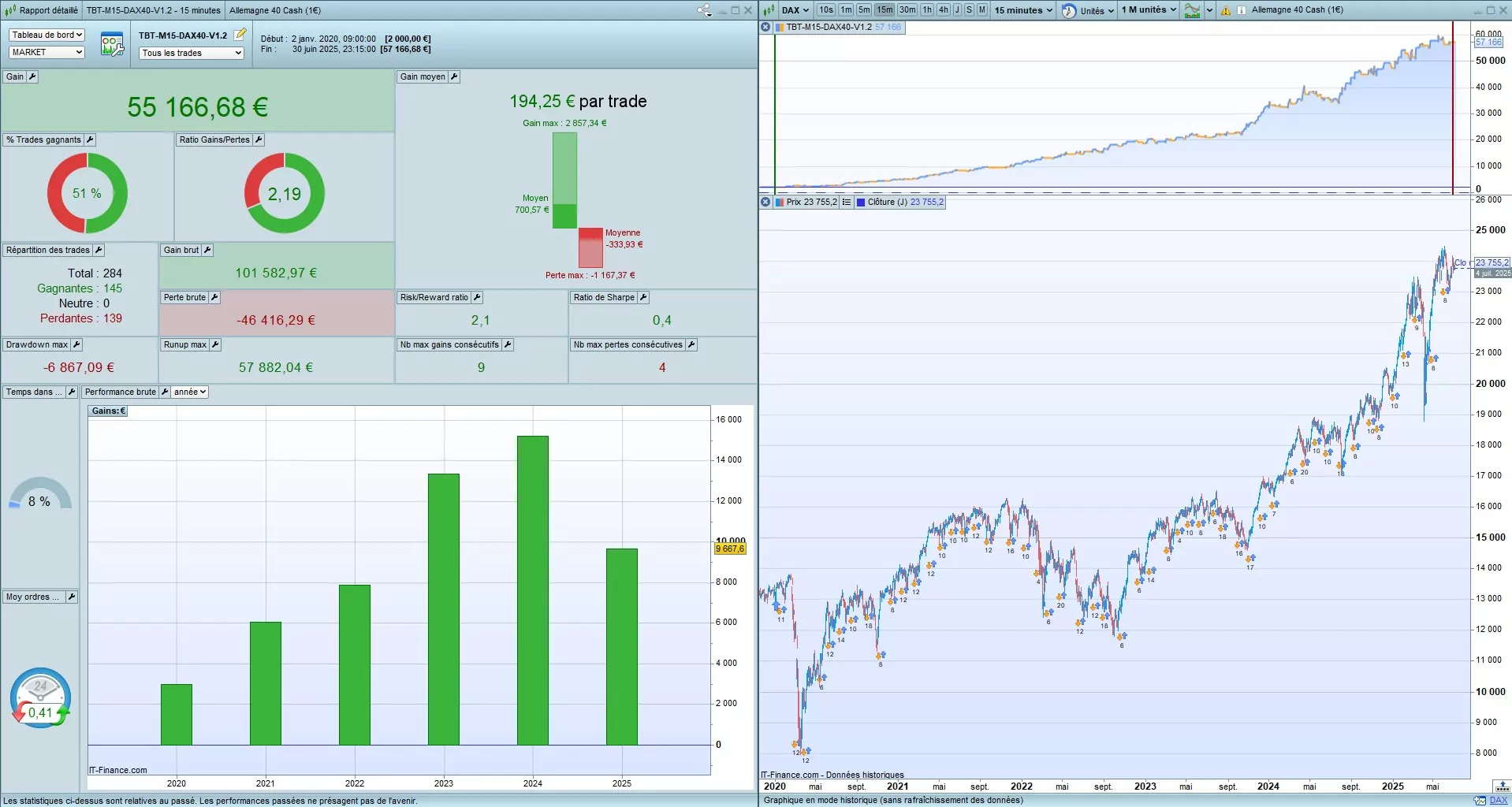Select the 1m timeframe button

coord(846,10)
